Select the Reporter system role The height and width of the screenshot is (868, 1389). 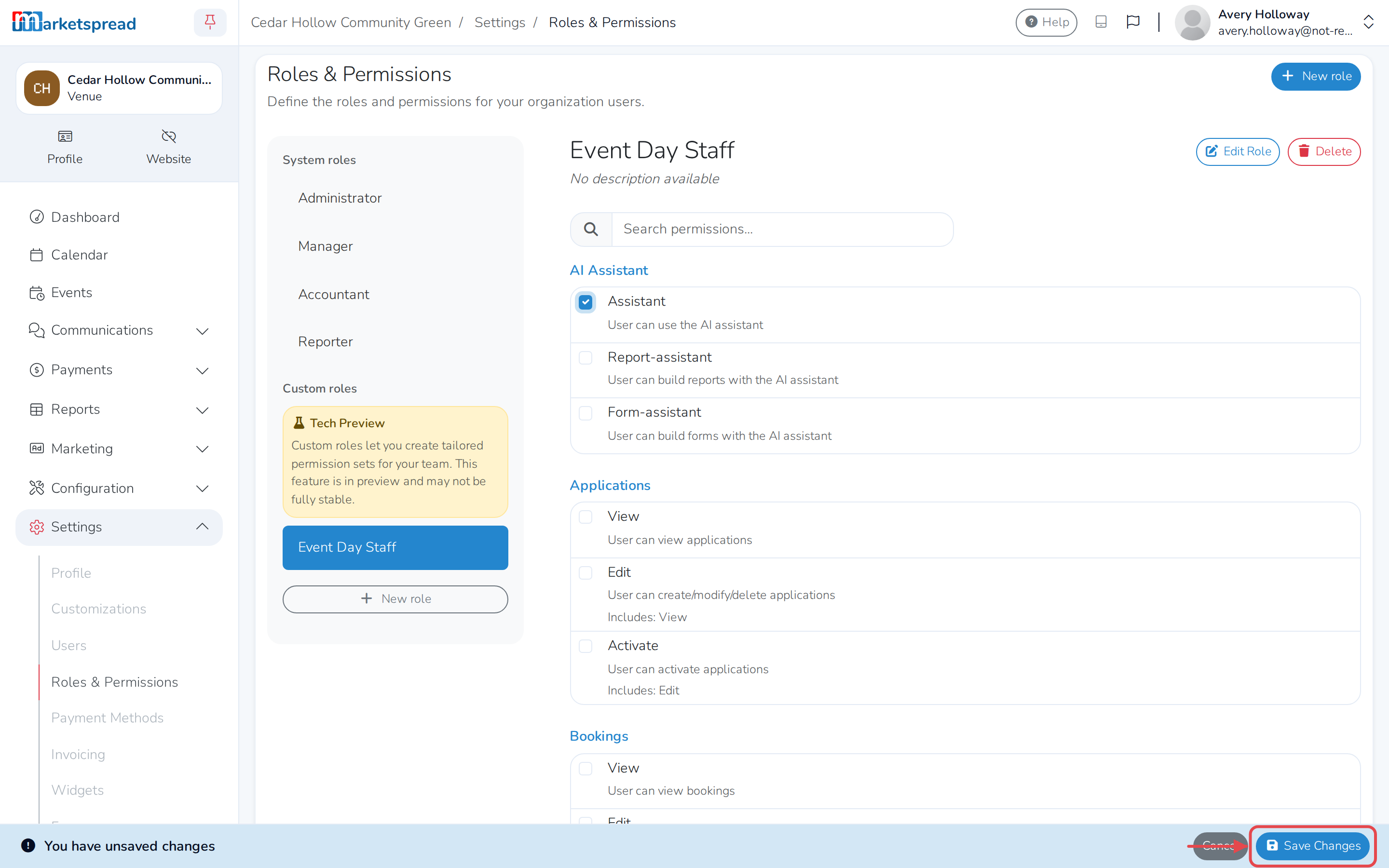tap(395, 342)
